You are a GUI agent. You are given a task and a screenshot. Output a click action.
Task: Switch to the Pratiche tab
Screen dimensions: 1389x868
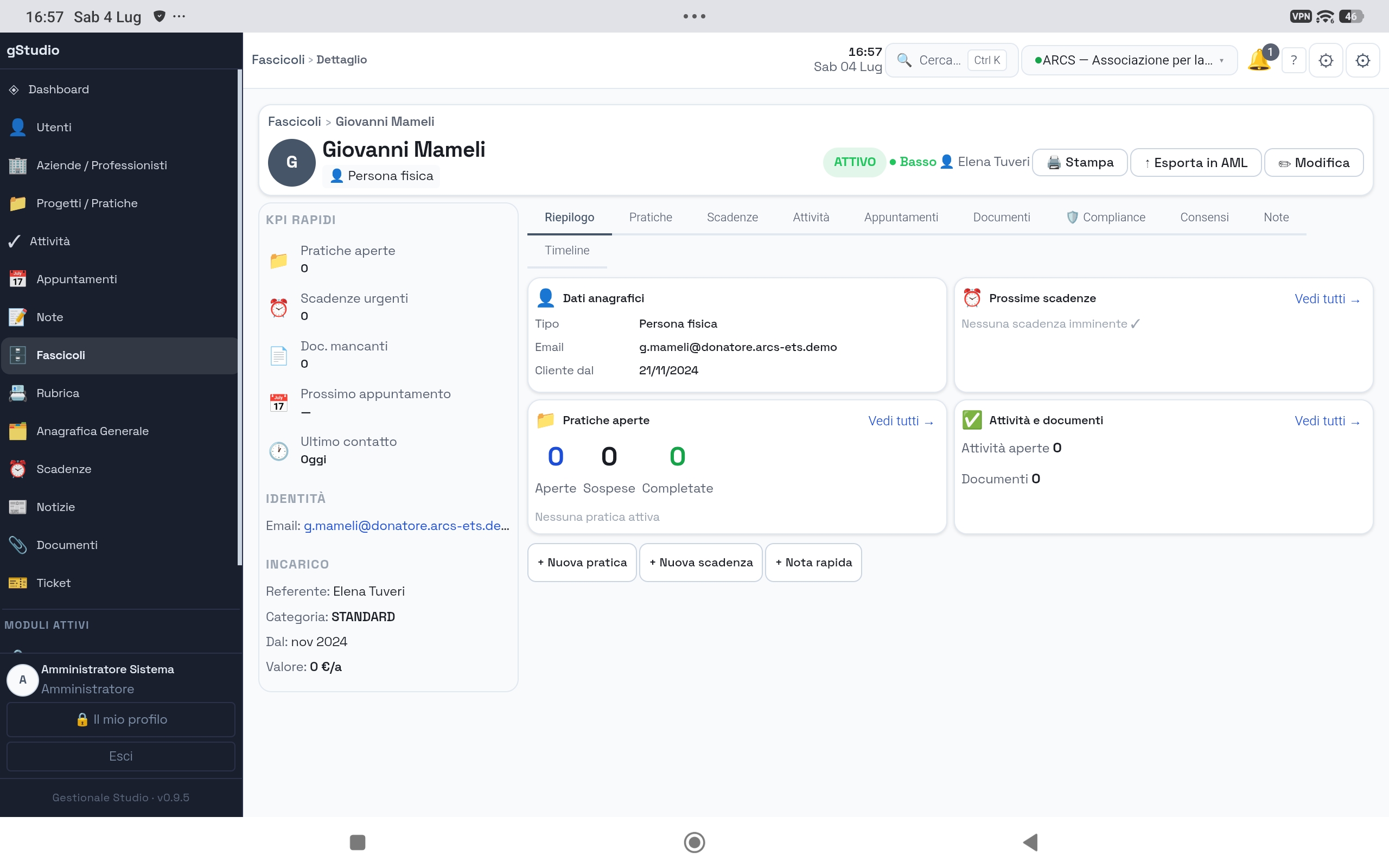tap(651, 218)
